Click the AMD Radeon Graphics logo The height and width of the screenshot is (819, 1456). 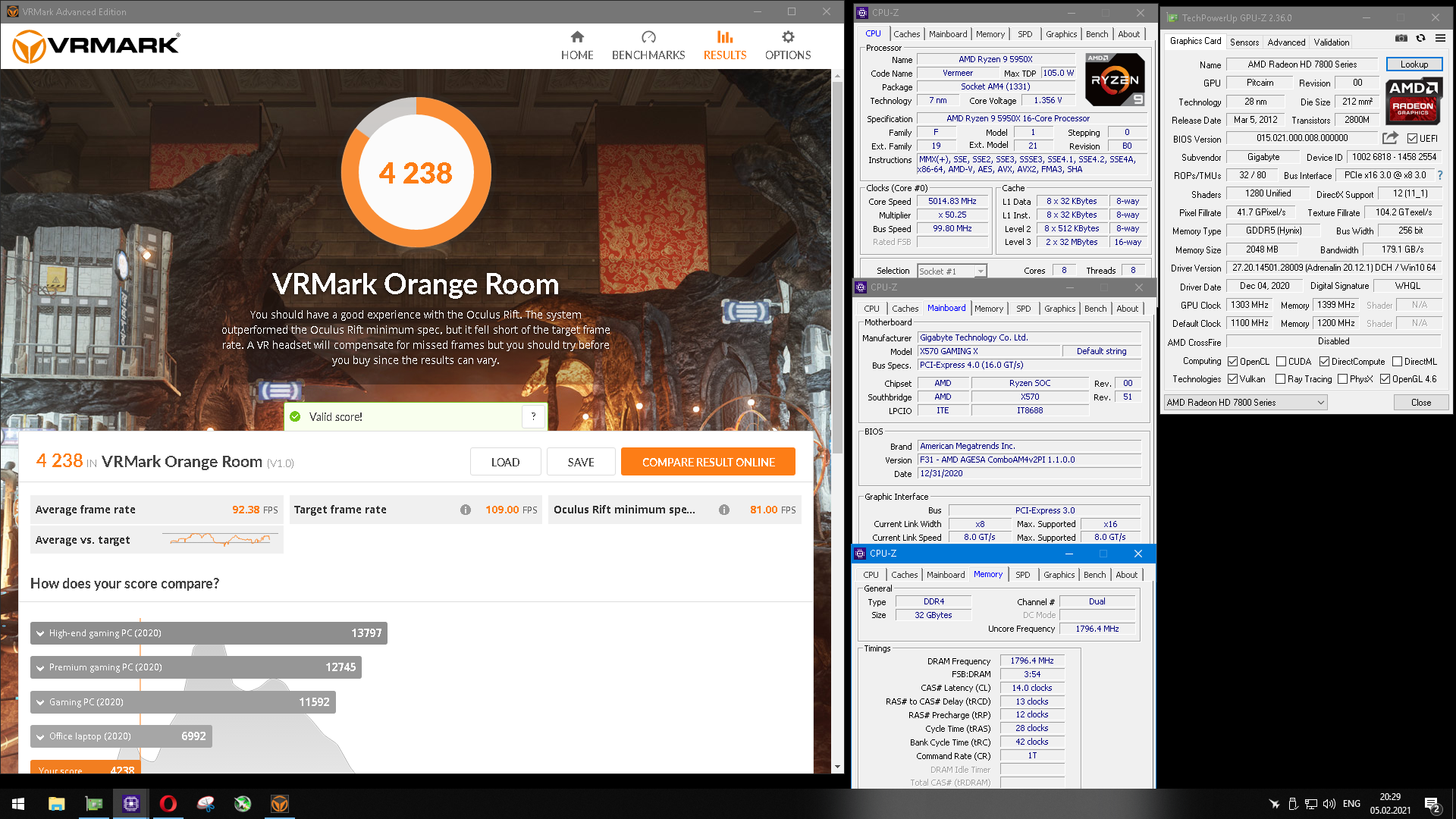1414,102
